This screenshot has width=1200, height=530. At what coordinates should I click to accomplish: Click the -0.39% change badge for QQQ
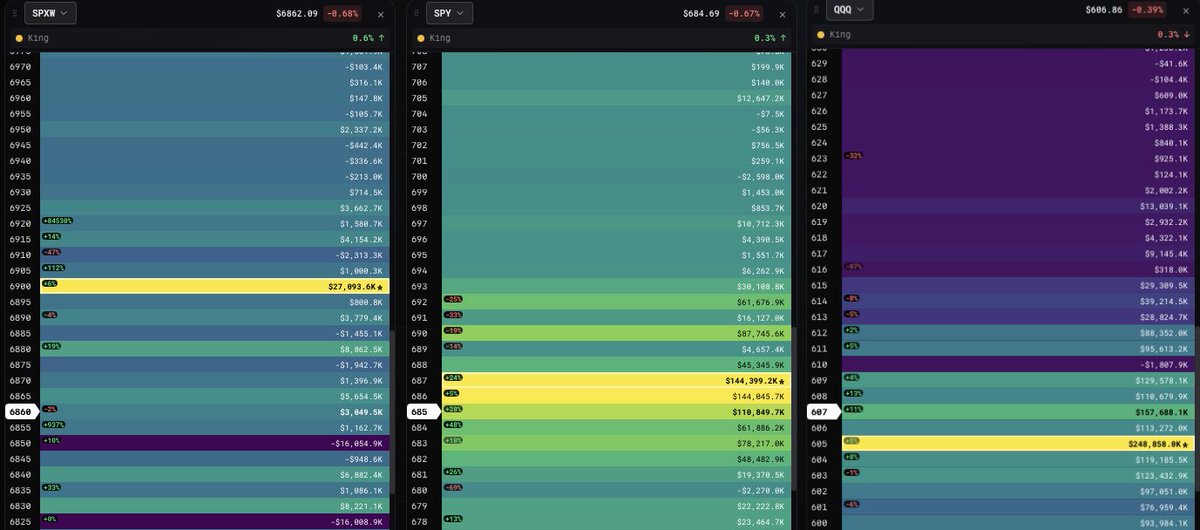point(1147,9)
